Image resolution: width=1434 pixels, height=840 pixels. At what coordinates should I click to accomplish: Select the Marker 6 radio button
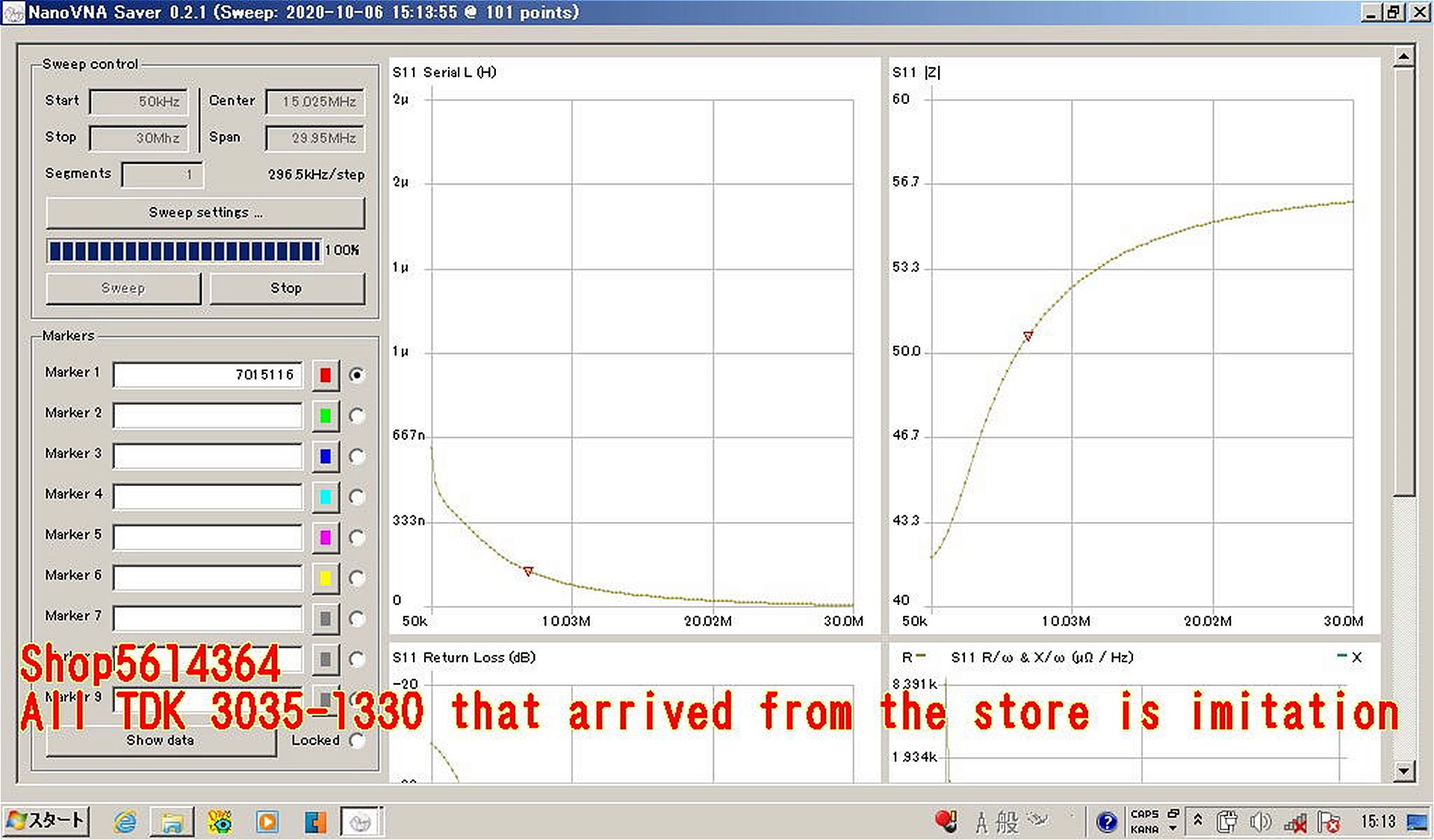click(x=357, y=578)
